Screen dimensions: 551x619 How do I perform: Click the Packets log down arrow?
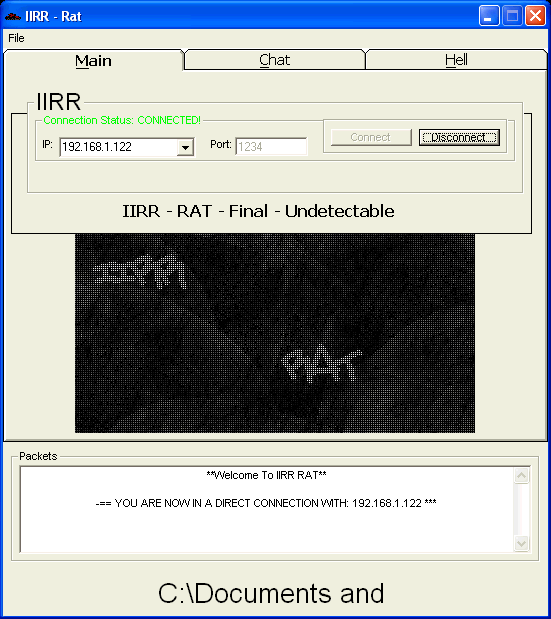coord(521,544)
